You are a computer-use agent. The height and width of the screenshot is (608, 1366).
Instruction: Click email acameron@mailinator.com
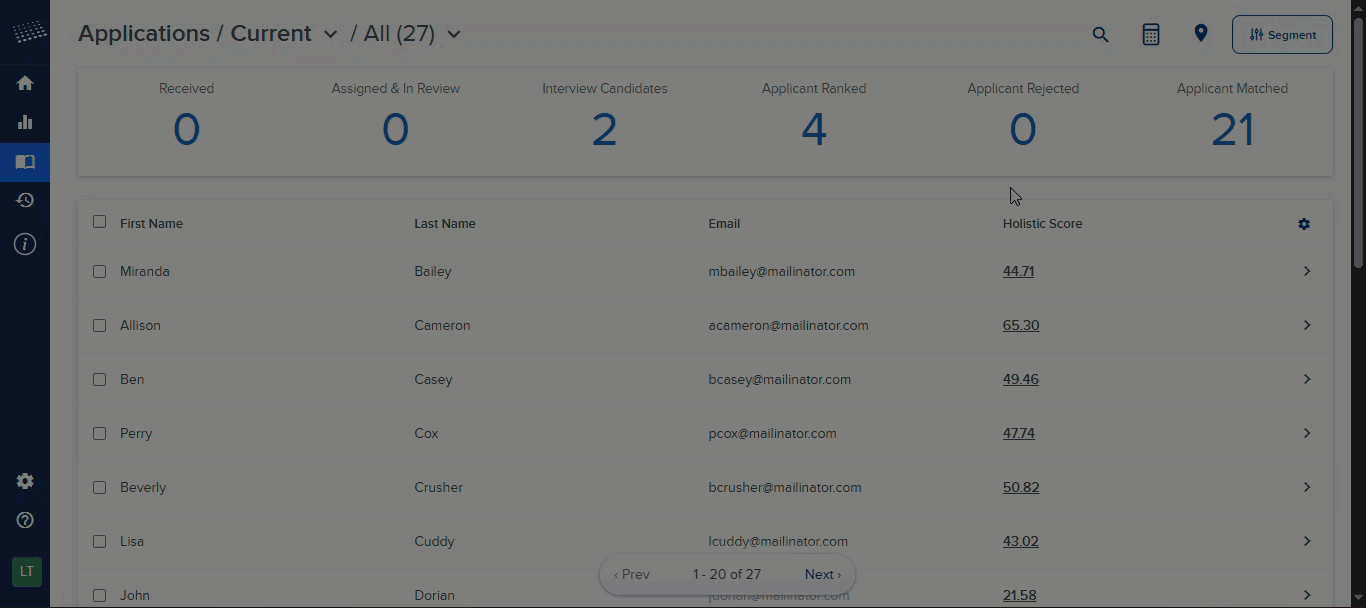pos(788,325)
